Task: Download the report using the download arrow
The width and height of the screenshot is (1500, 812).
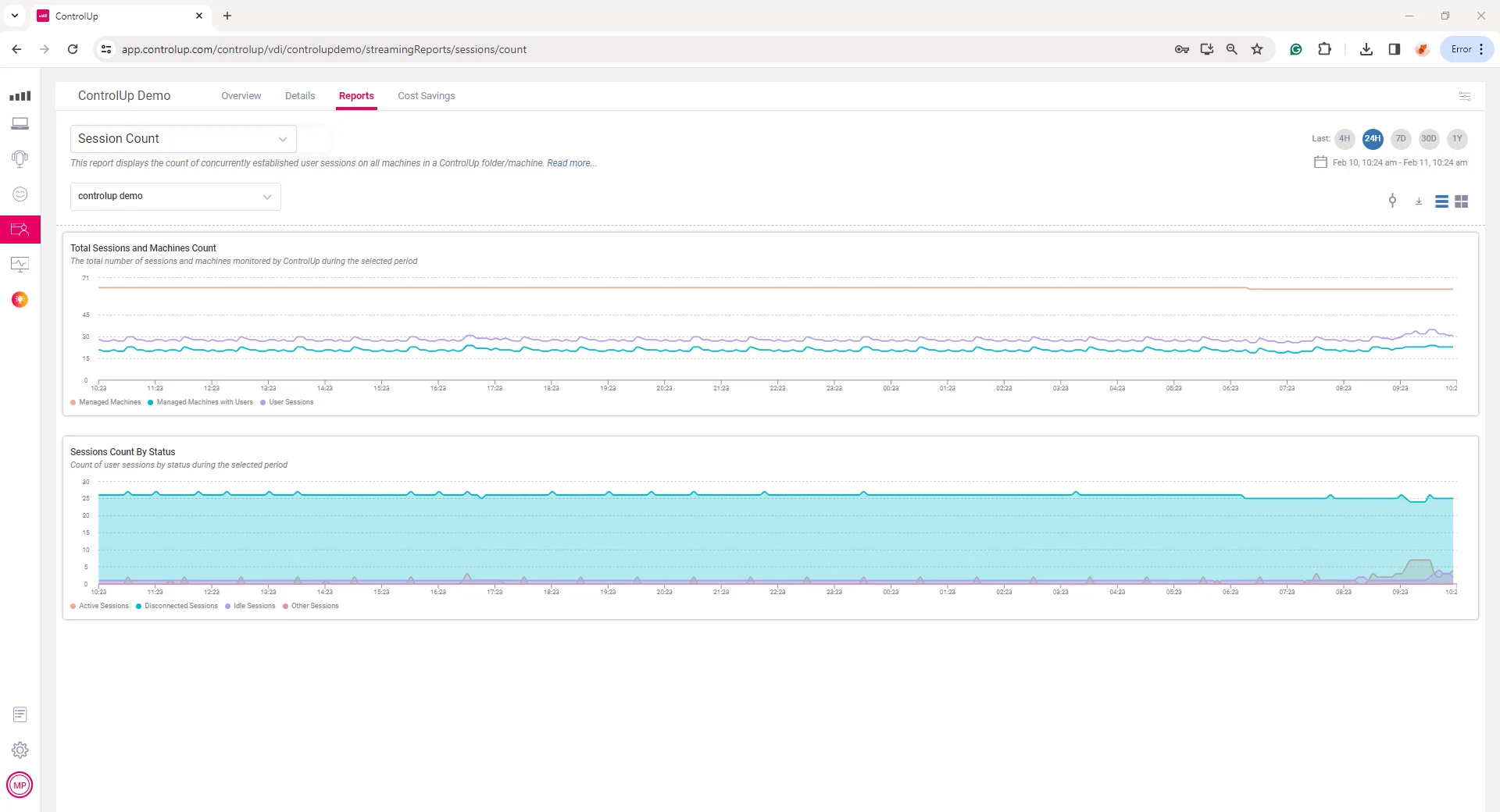Action: 1419,201
